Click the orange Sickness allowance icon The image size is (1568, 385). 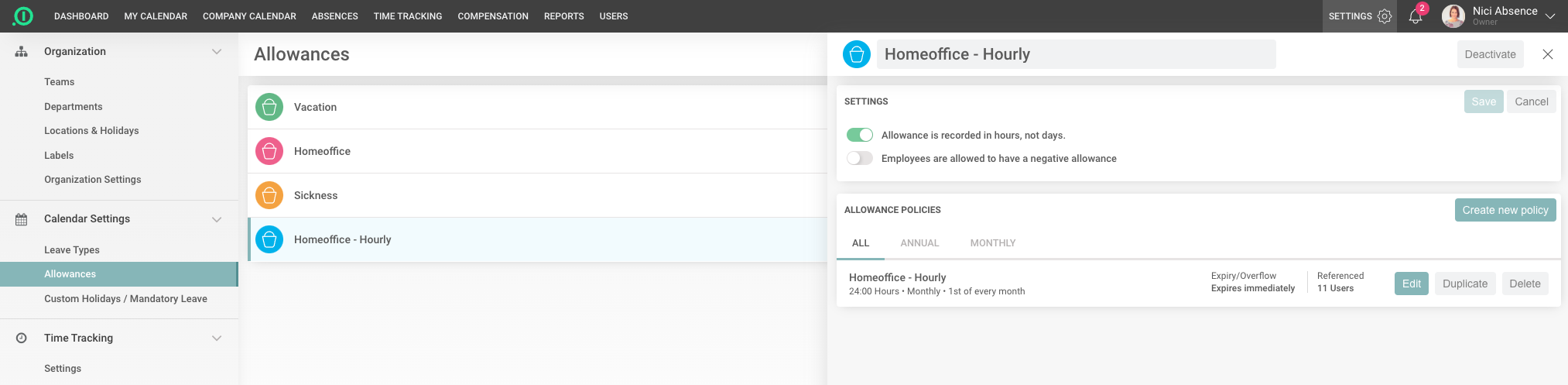pos(269,195)
